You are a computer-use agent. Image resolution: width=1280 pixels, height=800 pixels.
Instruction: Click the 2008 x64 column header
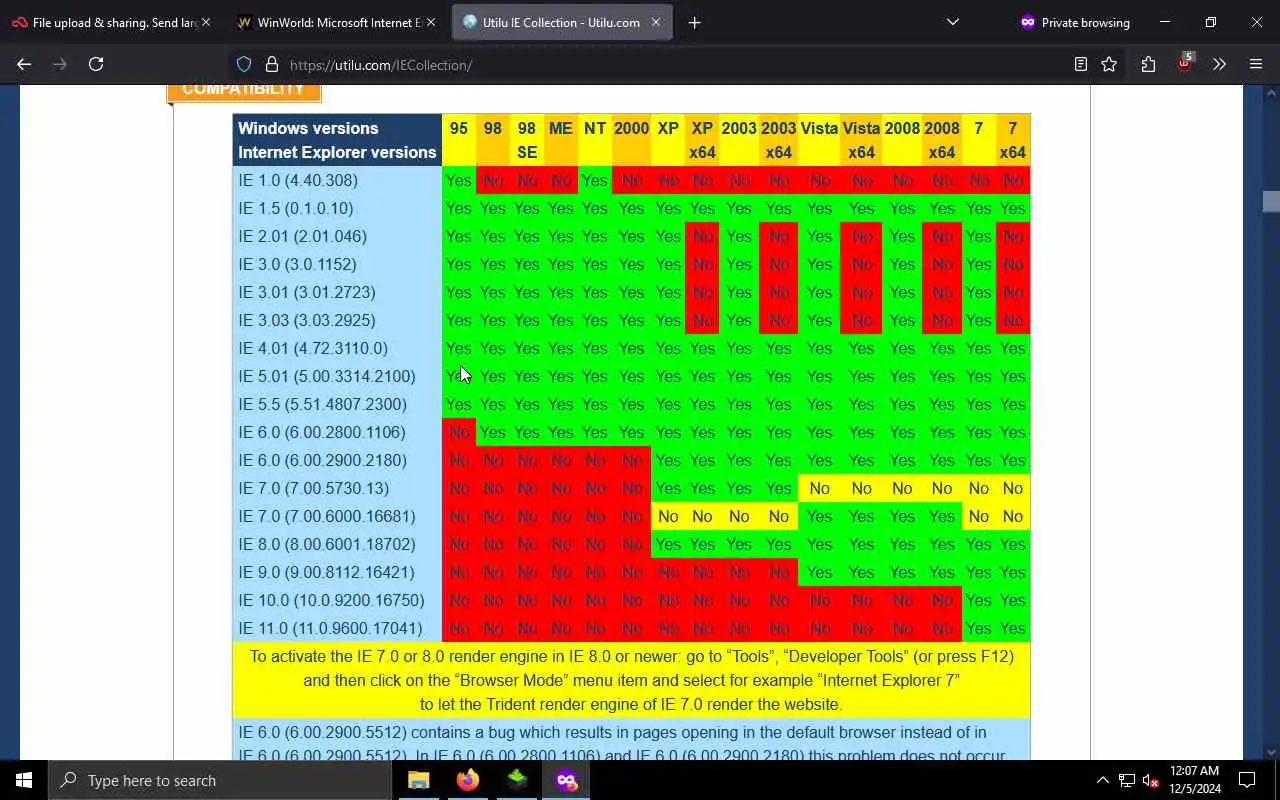[942, 140]
